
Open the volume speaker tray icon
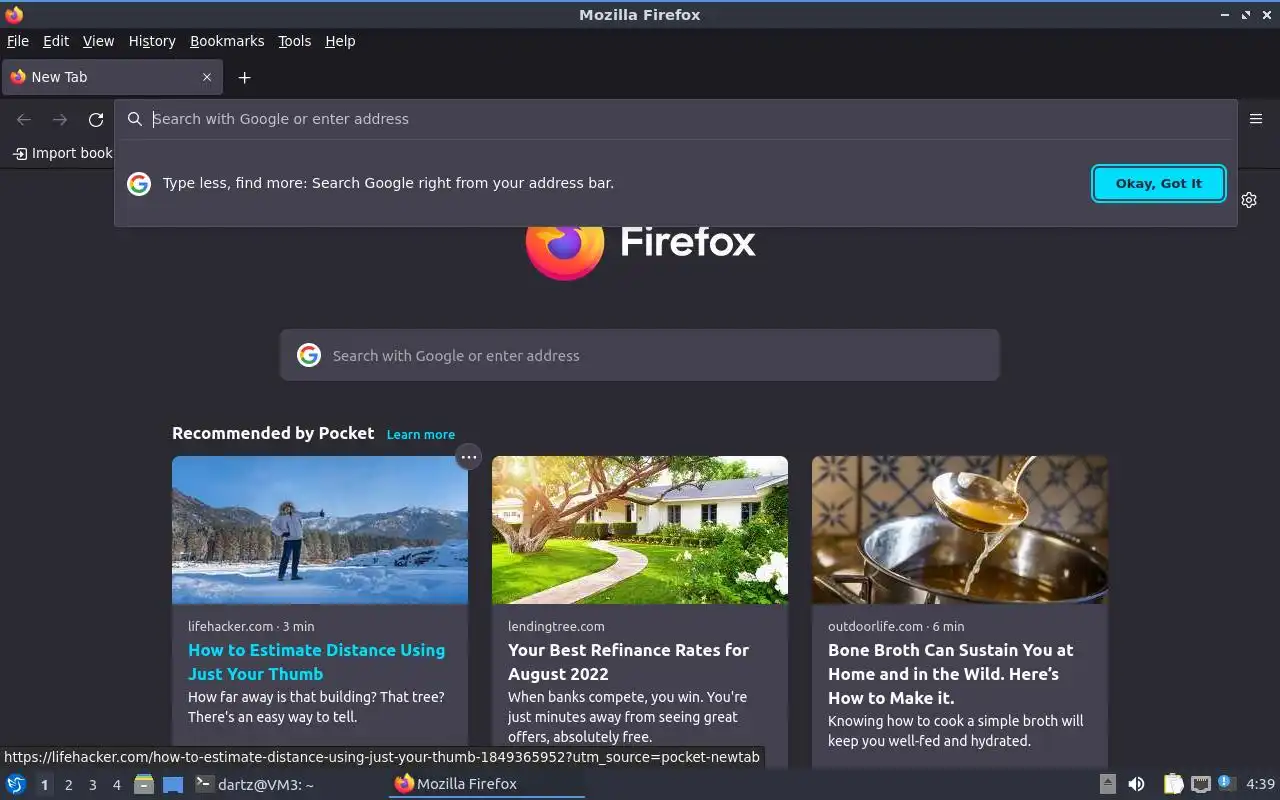tap(1136, 785)
